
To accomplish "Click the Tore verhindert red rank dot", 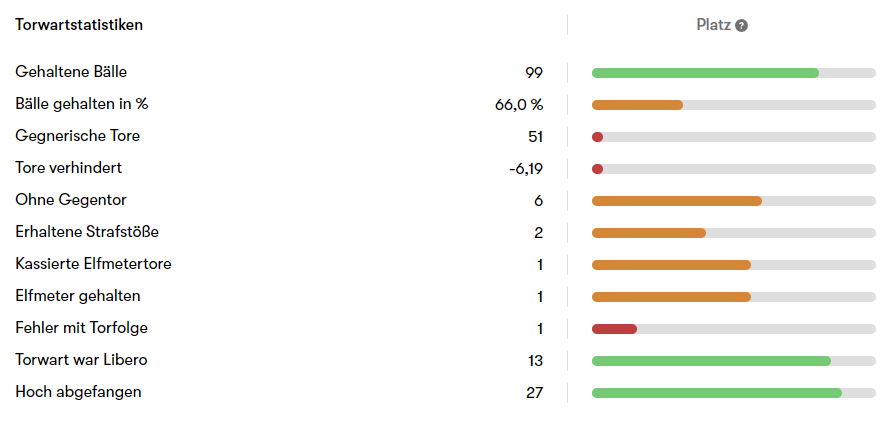I will (x=597, y=169).
